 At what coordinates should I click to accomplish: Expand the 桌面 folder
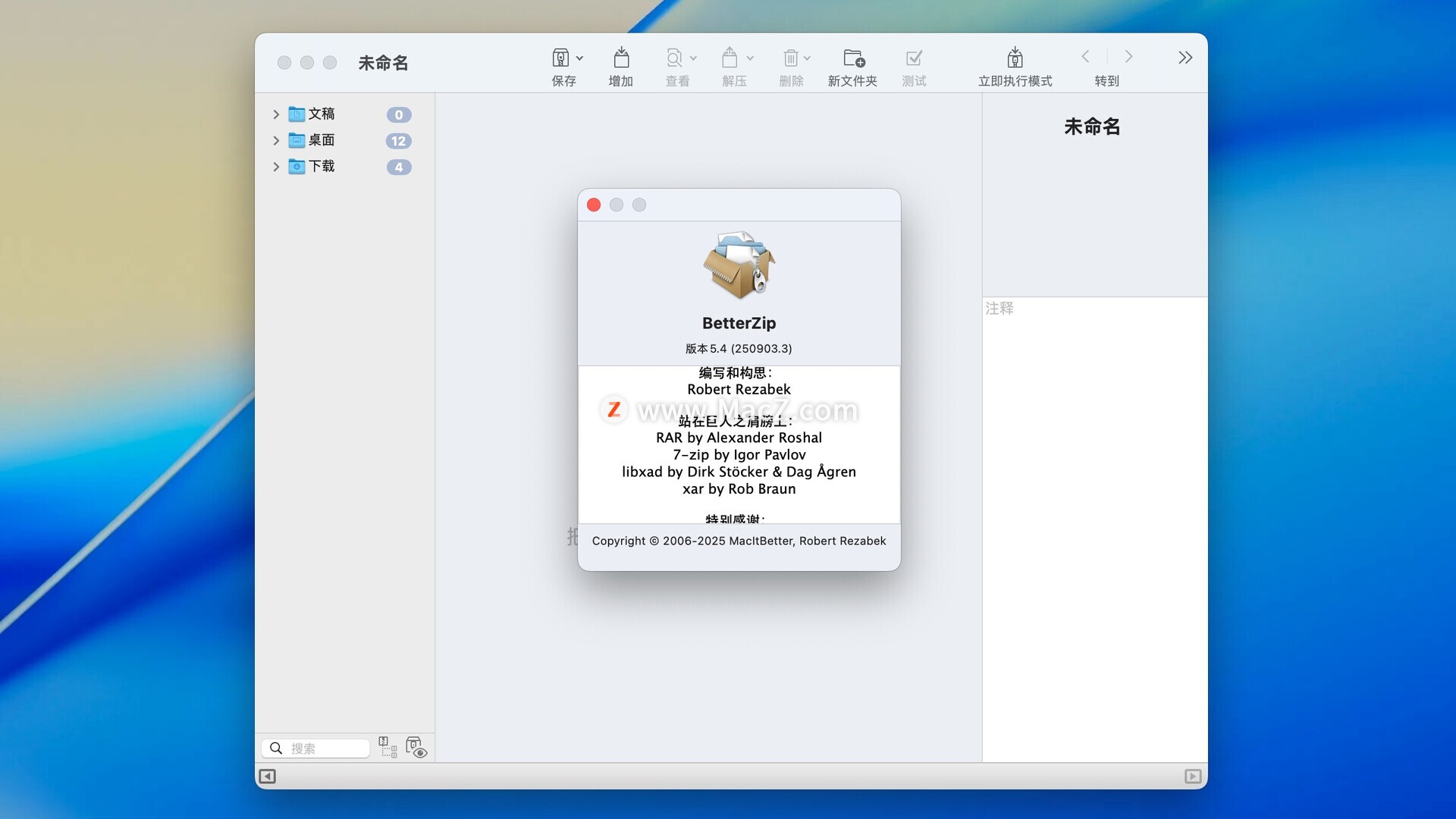[x=276, y=140]
